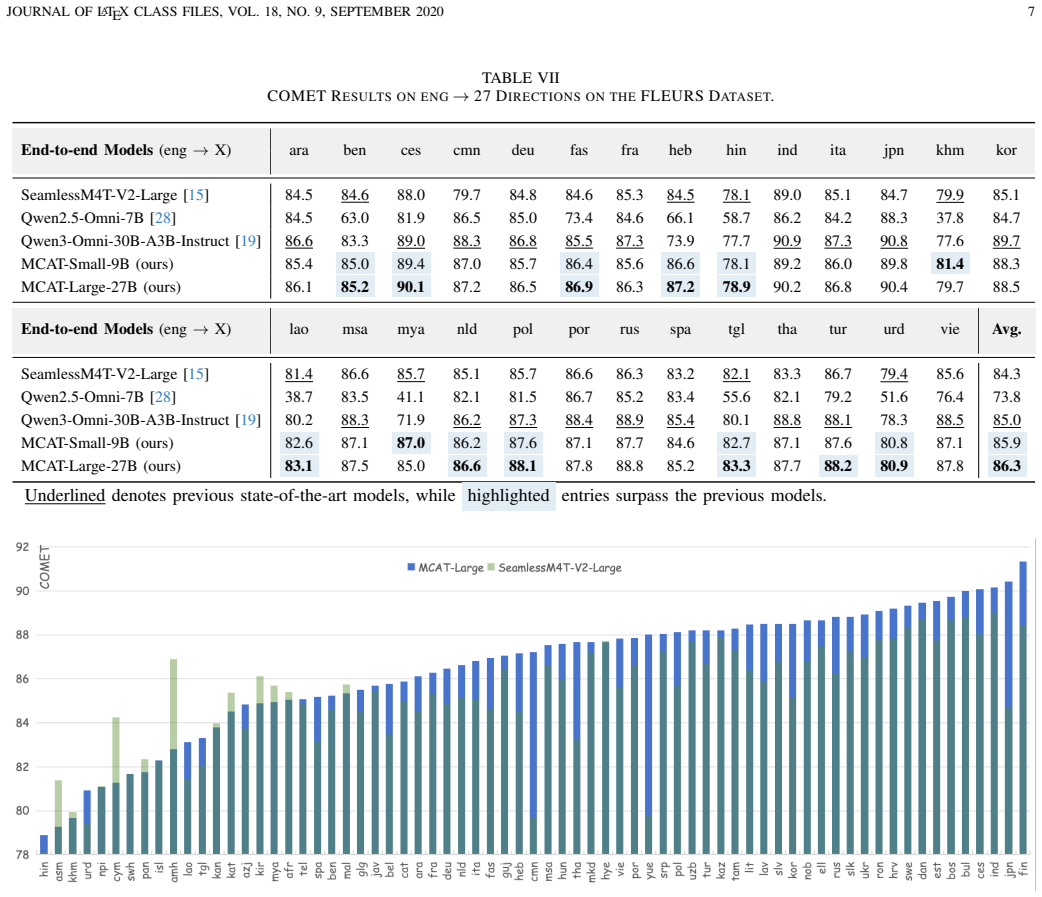1042x897 pixels.
Task: Click the 'tgl' column header in the table
Action: 736,330
